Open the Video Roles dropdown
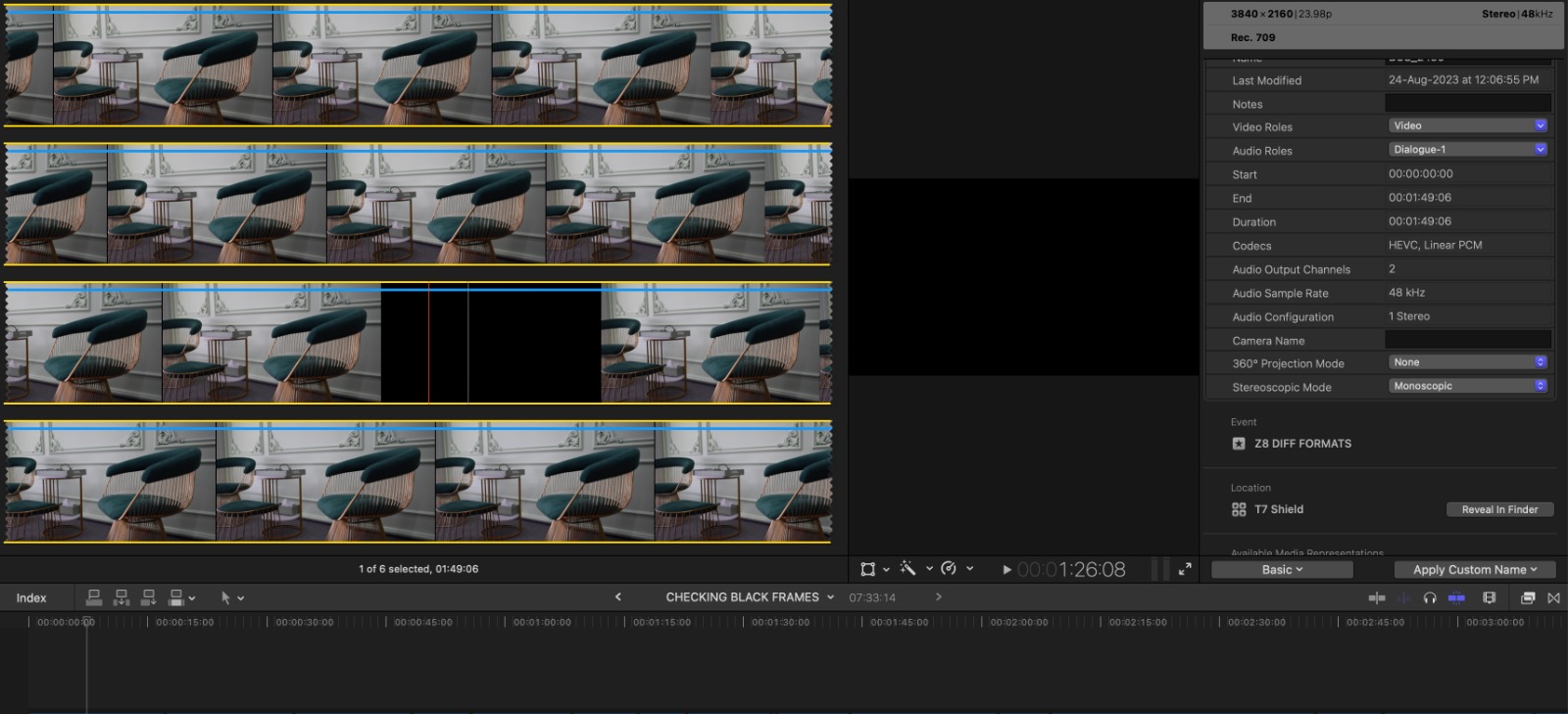This screenshot has width=1568, height=714. [x=1468, y=125]
